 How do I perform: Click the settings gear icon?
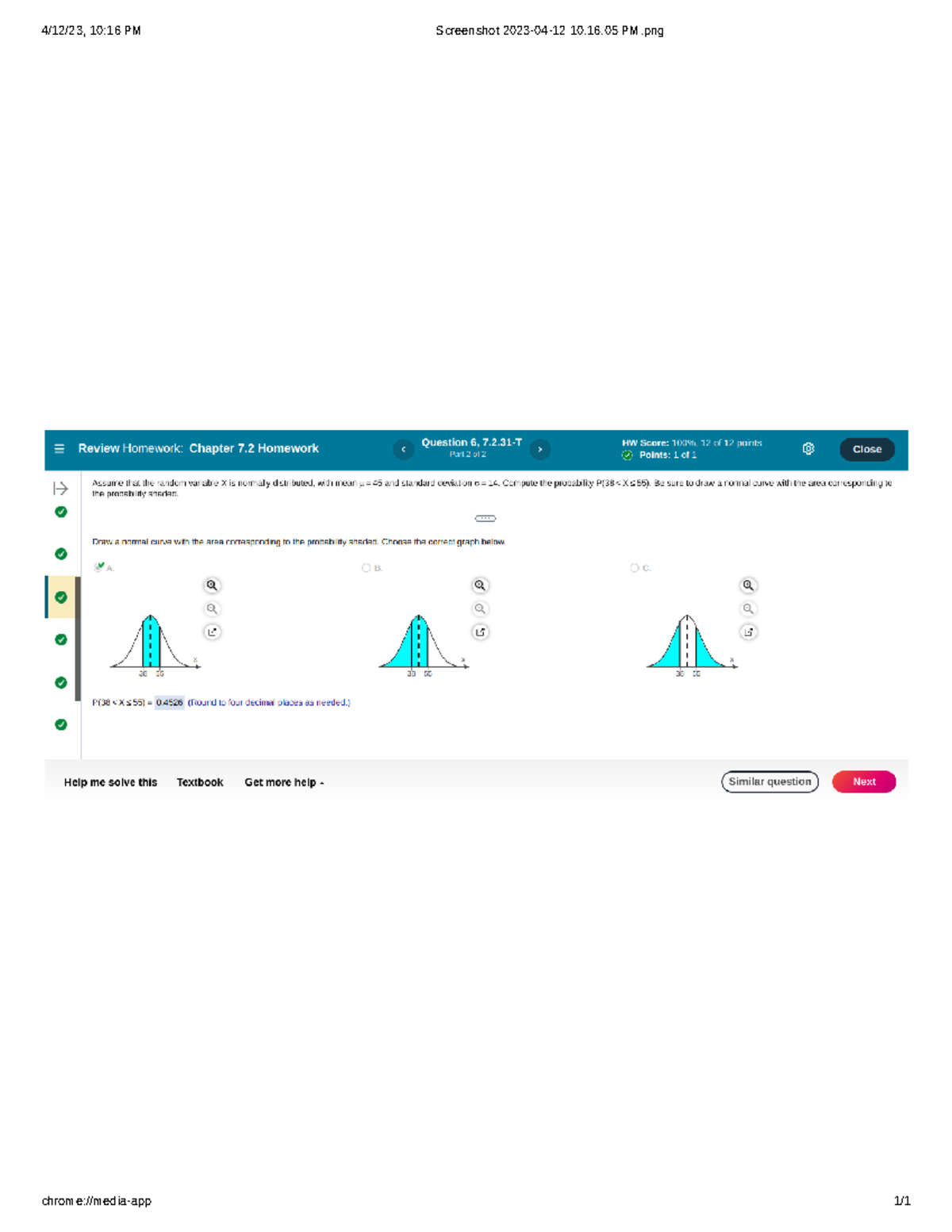[808, 449]
